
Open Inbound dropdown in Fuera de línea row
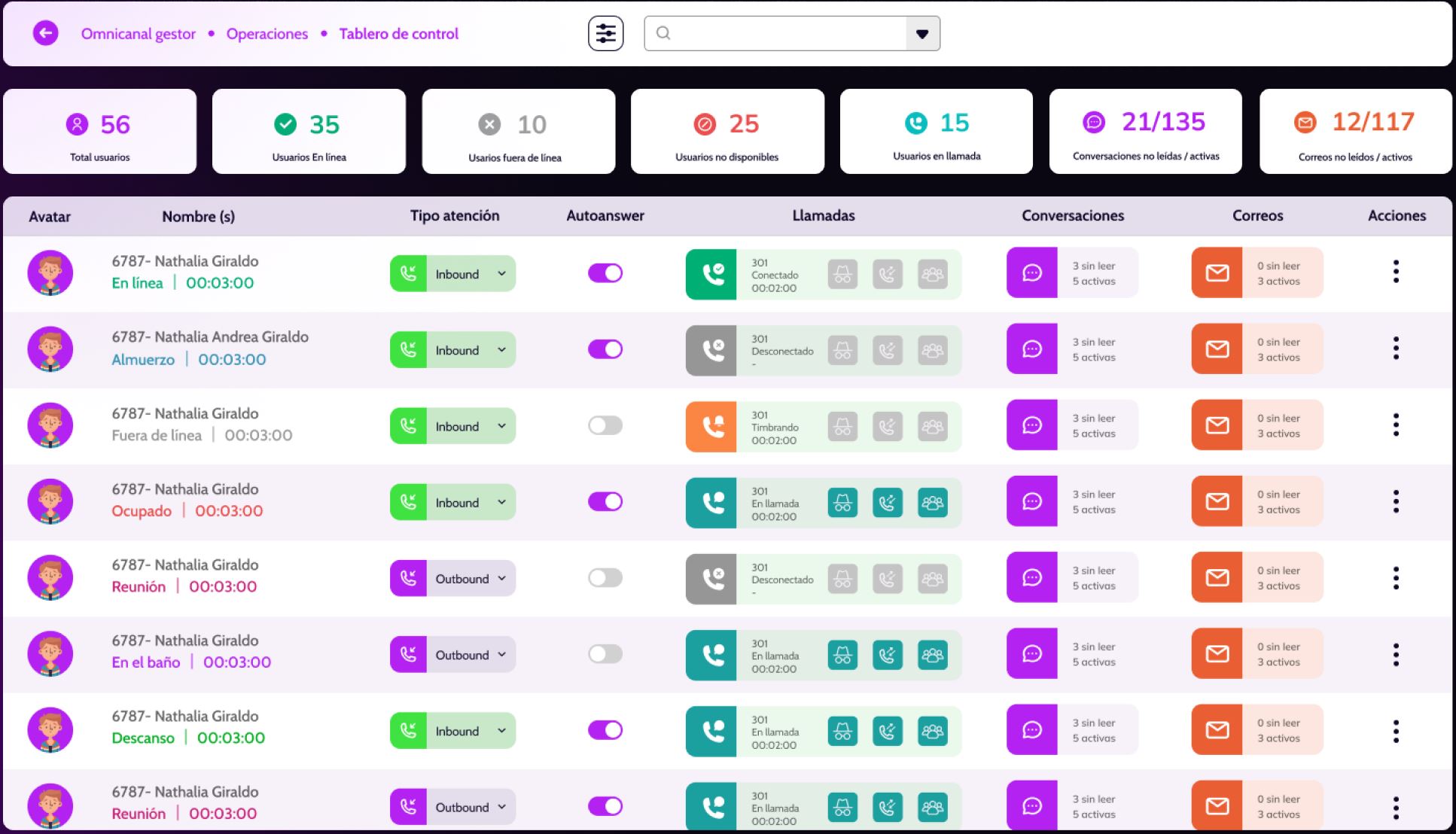pos(452,426)
